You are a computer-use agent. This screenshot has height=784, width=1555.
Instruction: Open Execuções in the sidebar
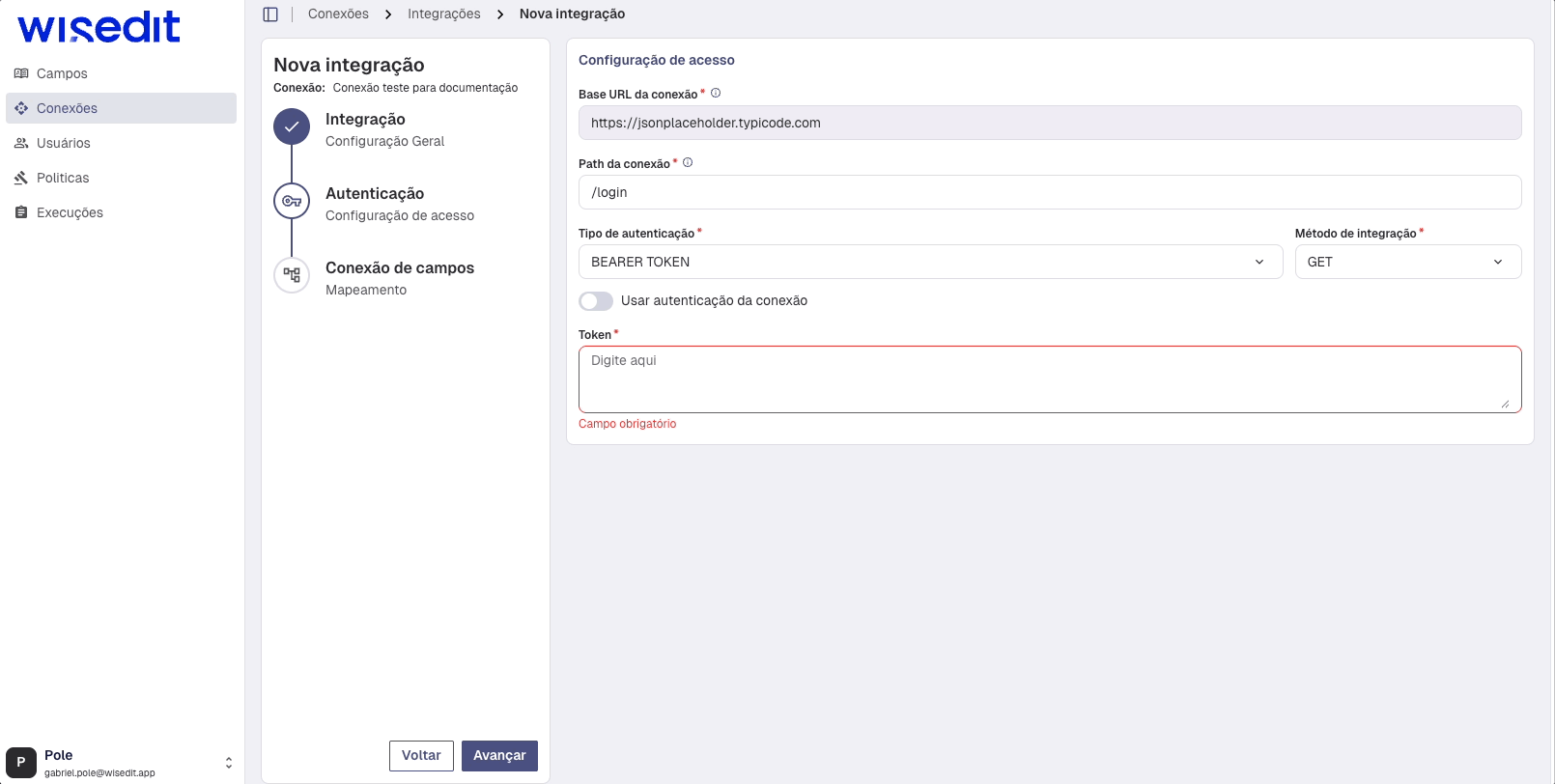tap(70, 212)
